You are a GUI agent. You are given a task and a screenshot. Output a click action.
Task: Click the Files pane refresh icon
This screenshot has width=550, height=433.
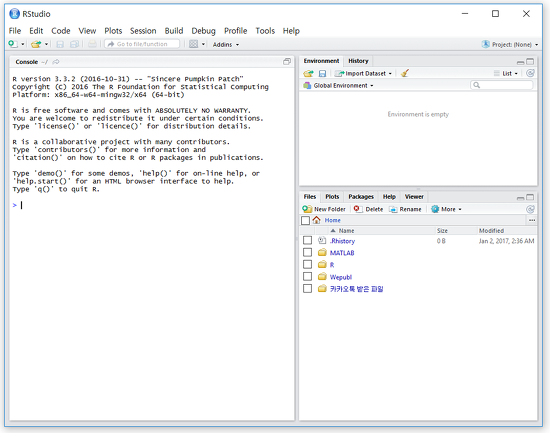coord(530,209)
